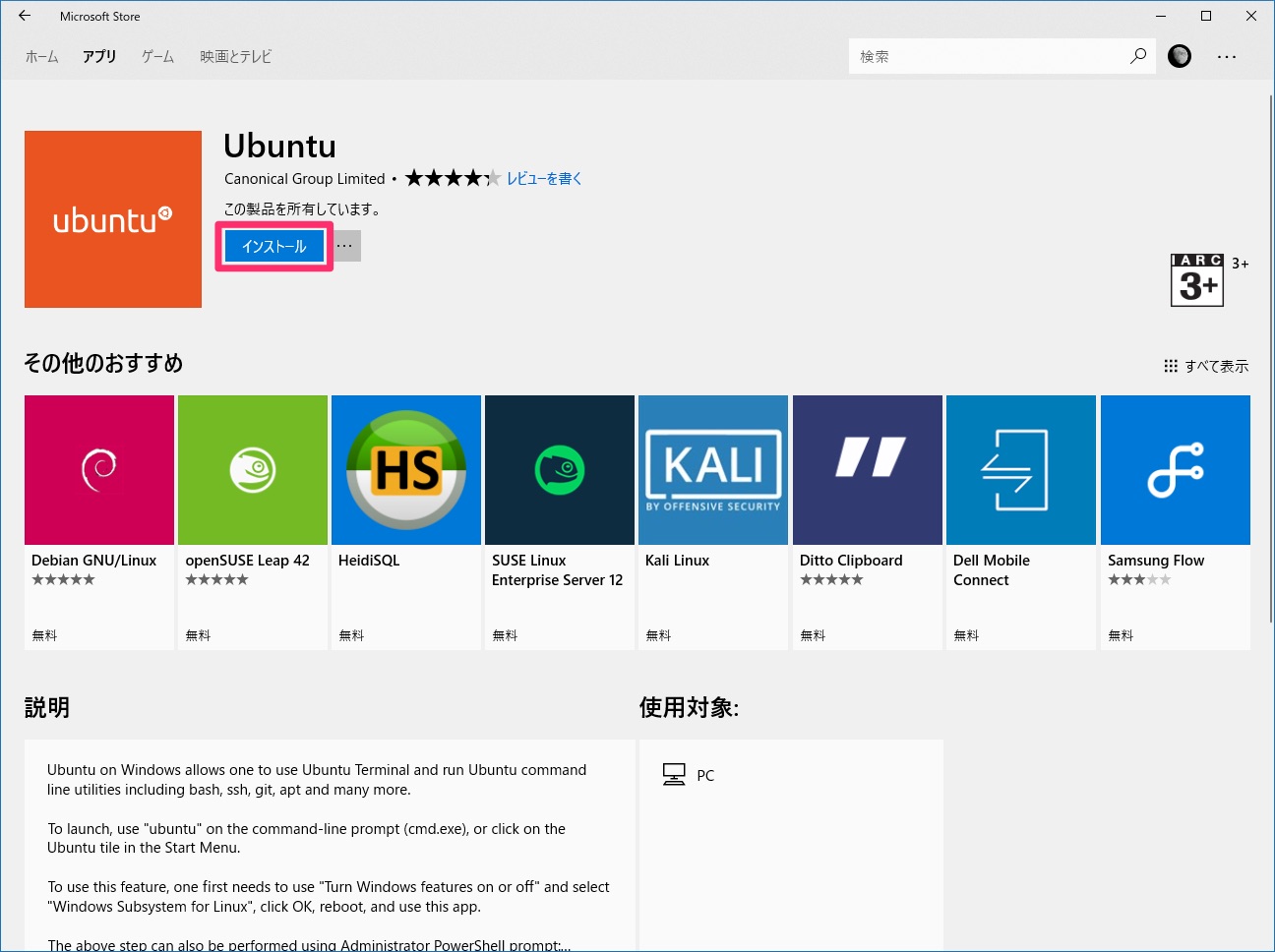Click the 使用対象 heading
The height and width of the screenshot is (952, 1275).
pyautogui.click(x=689, y=707)
